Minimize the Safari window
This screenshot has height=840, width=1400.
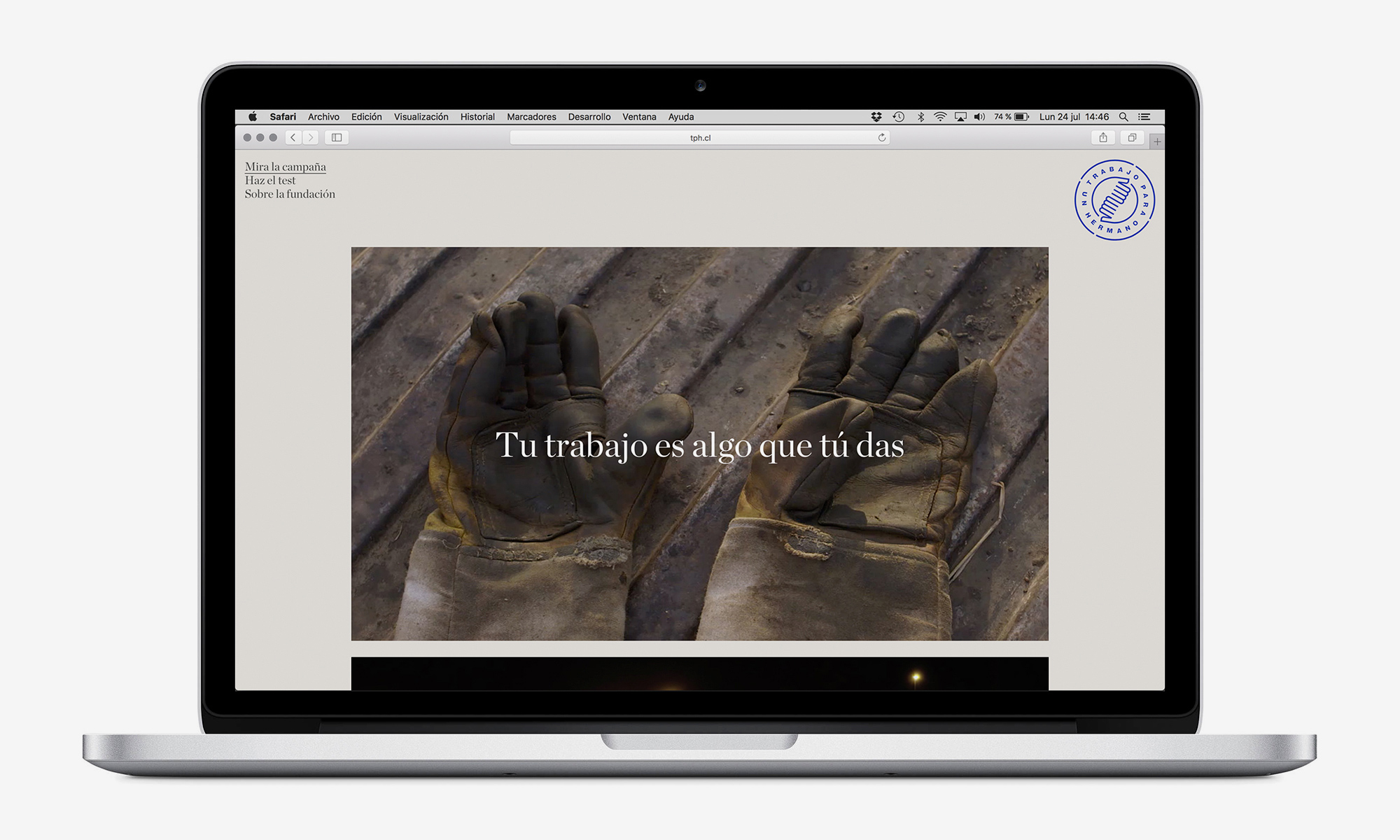tap(260, 138)
